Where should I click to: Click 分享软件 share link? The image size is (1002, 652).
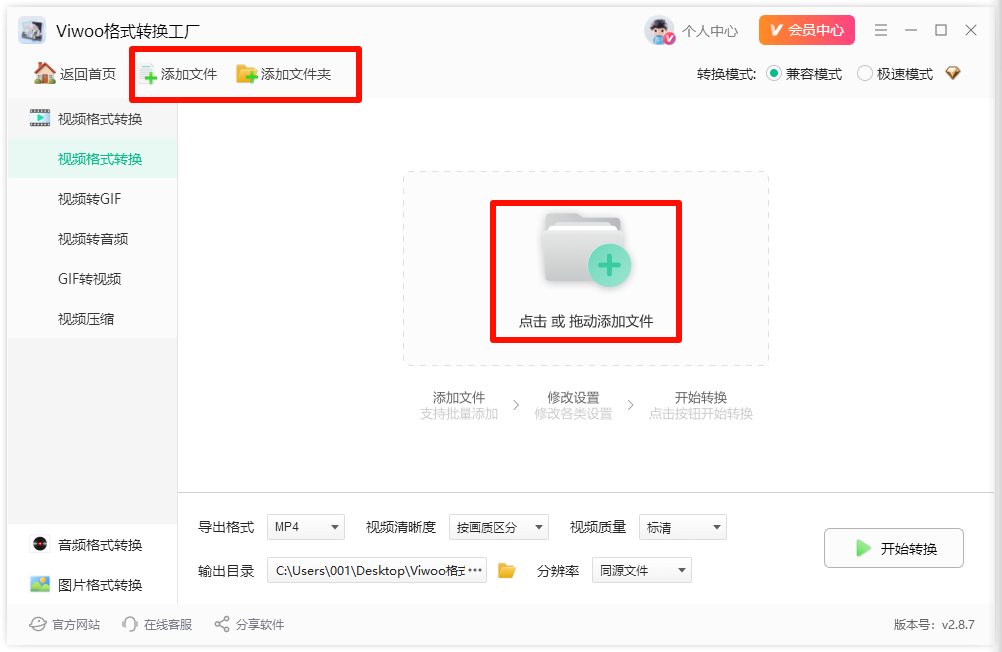(x=249, y=624)
